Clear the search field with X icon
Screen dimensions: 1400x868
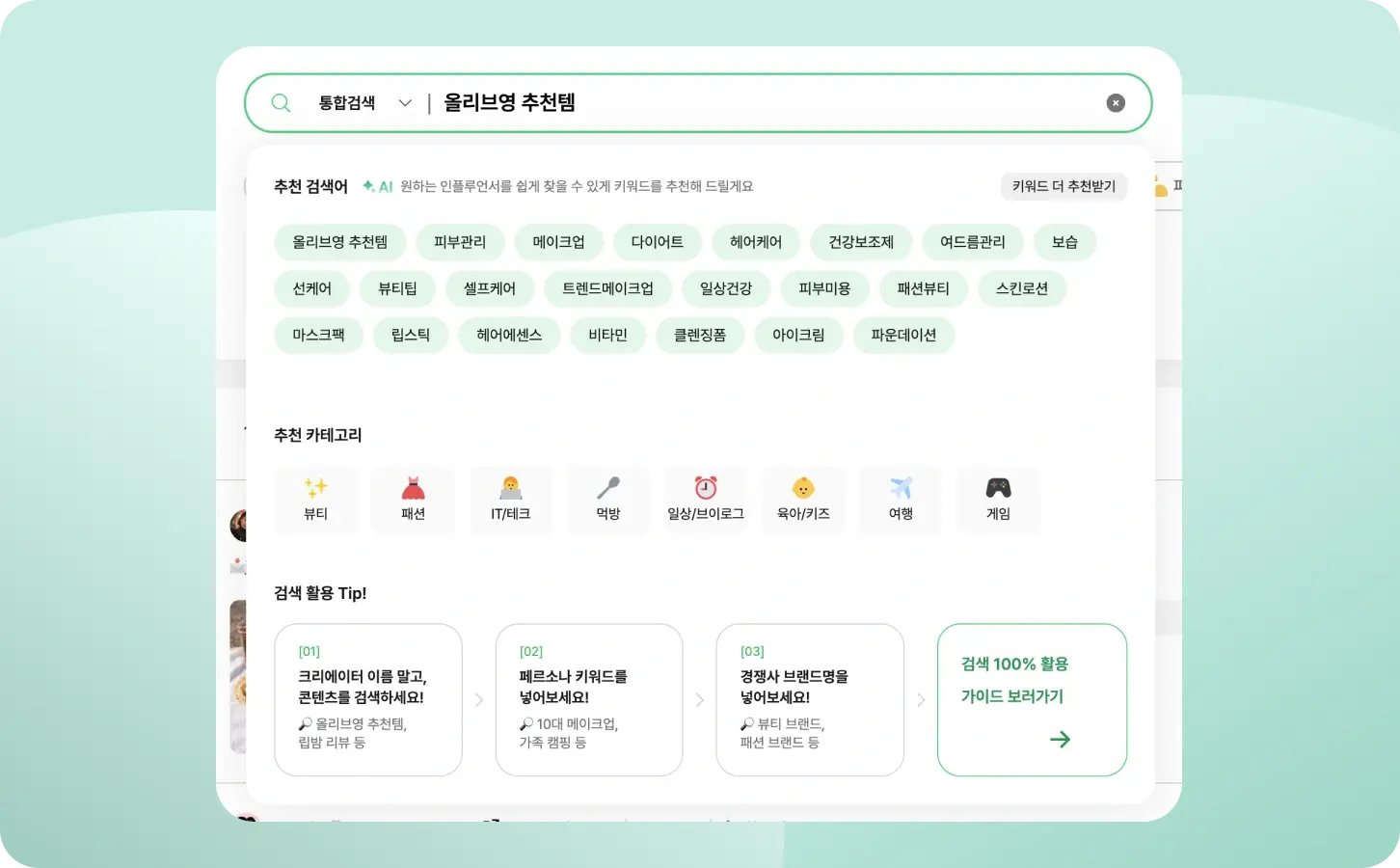click(1116, 103)
